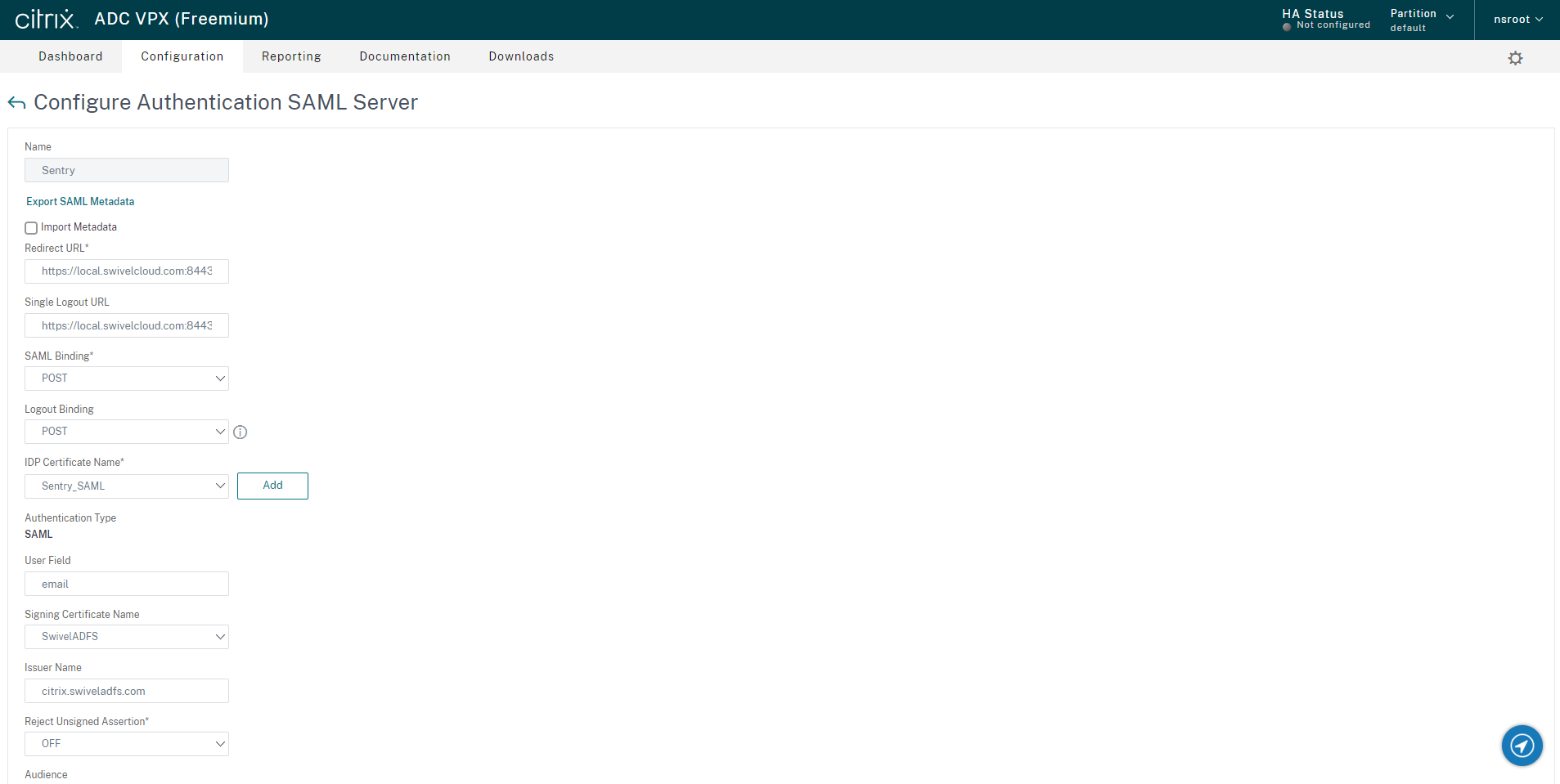1560x784 pixels.
Task: Click the Export SAML Metadata link
Action: pyautogui.click(x=79, y=201)
